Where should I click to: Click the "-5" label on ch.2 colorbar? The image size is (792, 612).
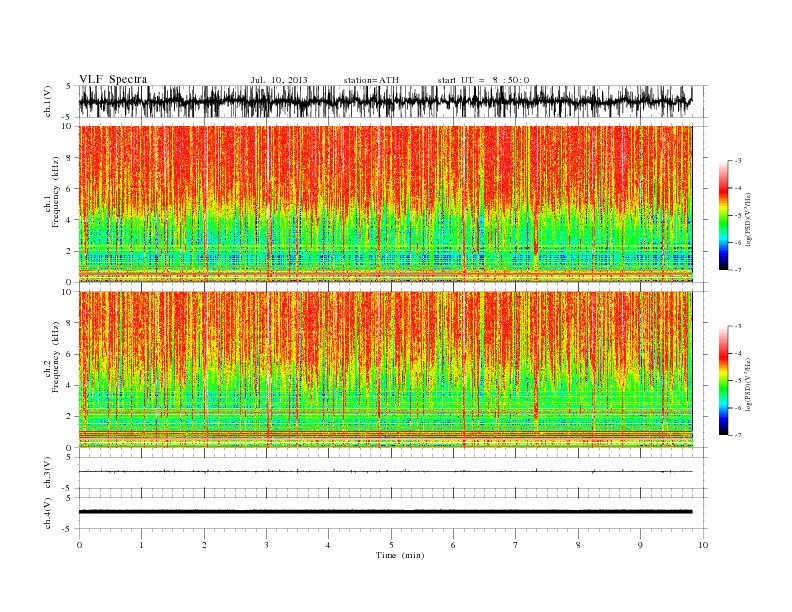coord(737,381)
